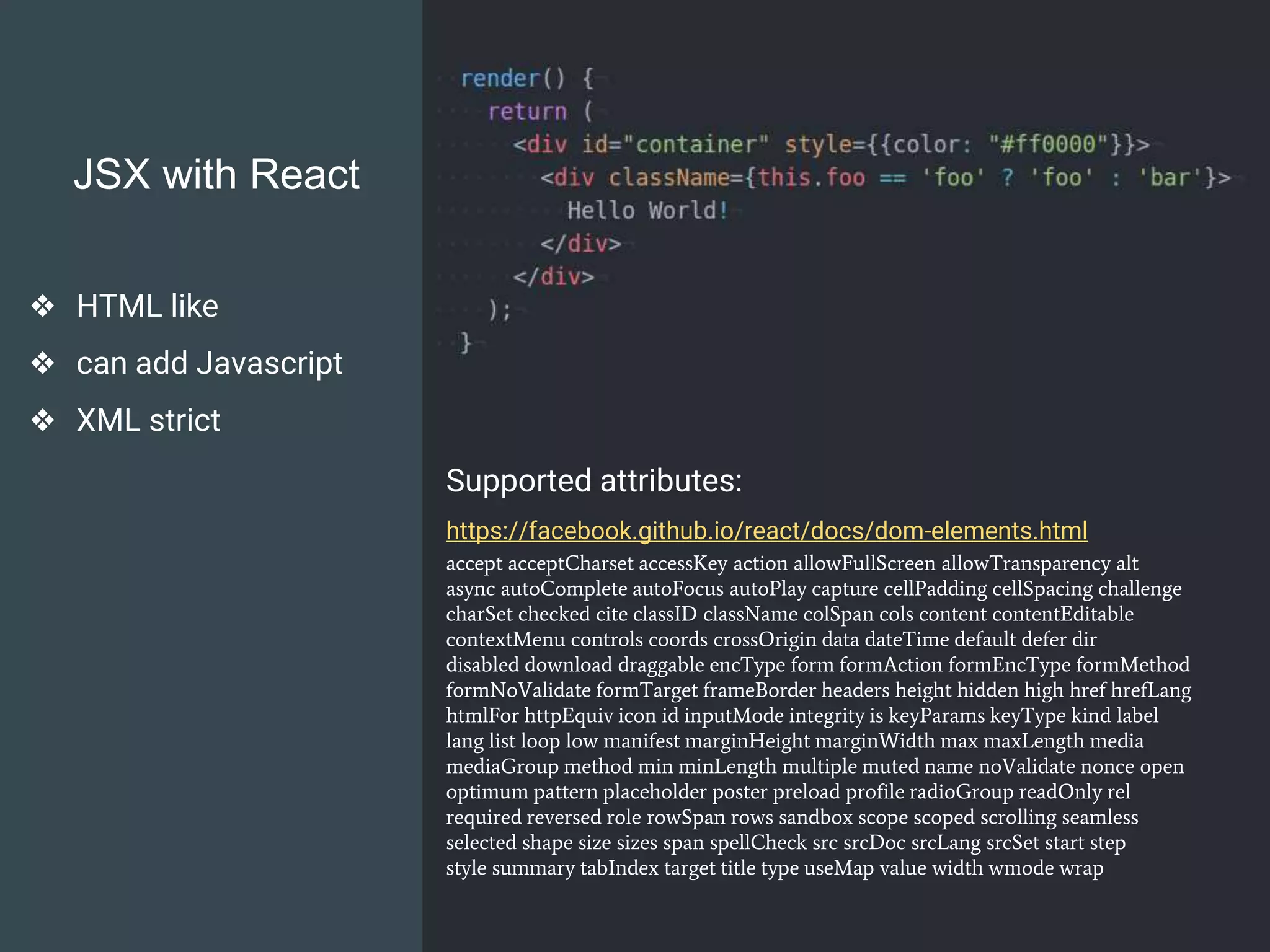Select the can add Javascript text
The width and height of the screenshot is (1270, 952).
pyautogui.click(x=209, y=363)
